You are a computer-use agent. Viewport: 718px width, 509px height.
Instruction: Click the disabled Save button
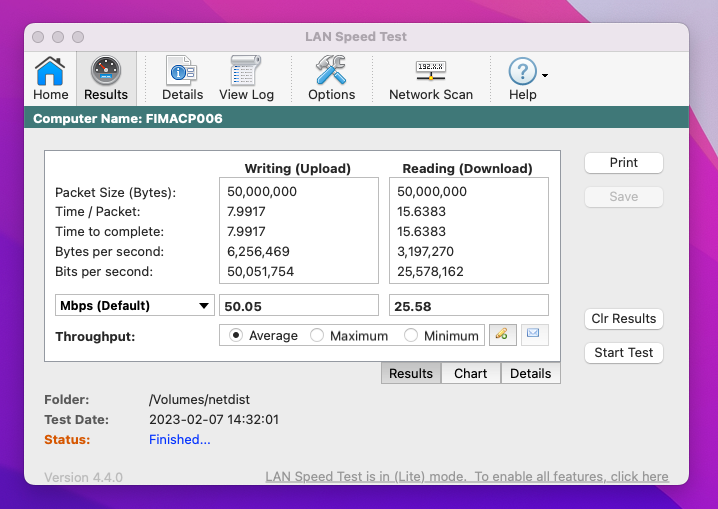coord(624,197)
